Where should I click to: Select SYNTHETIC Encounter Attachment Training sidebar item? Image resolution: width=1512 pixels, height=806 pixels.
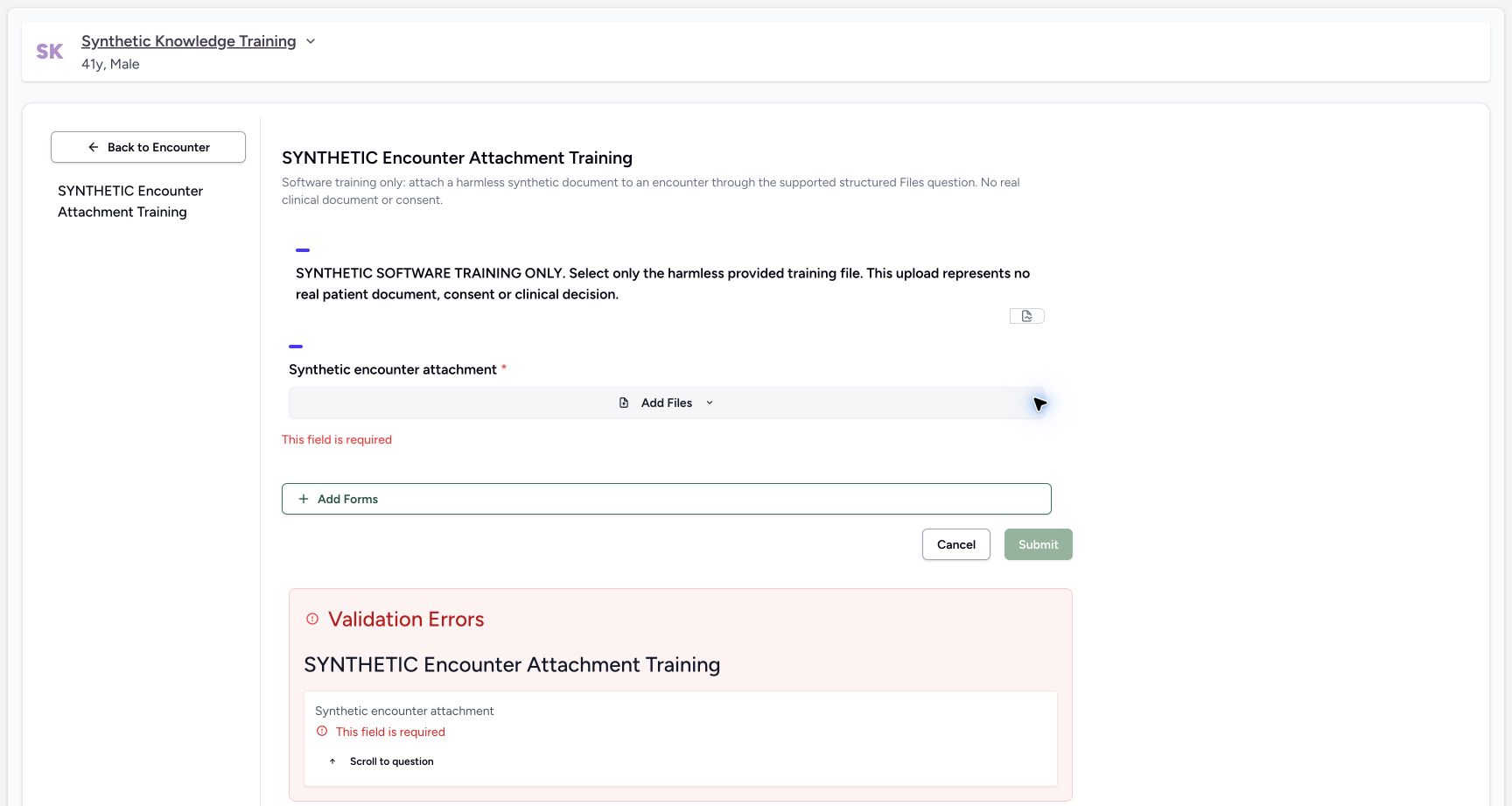coord(130,201)
